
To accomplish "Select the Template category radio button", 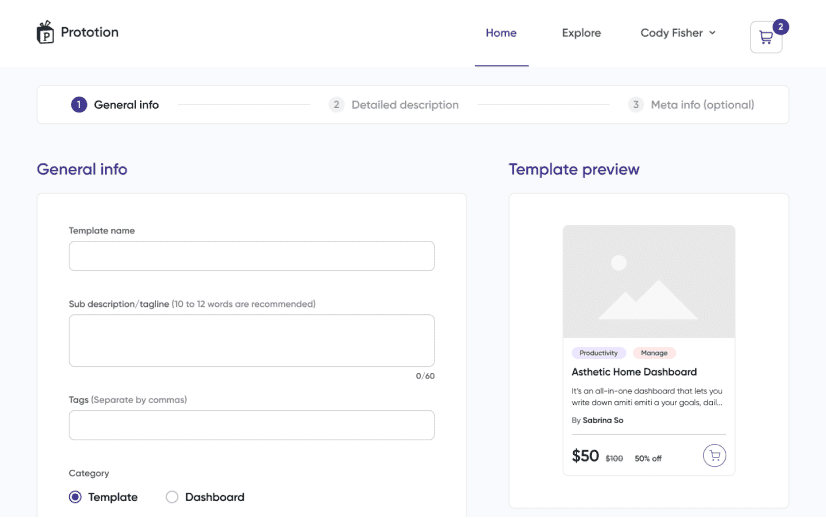I will [x=75, y=497].
